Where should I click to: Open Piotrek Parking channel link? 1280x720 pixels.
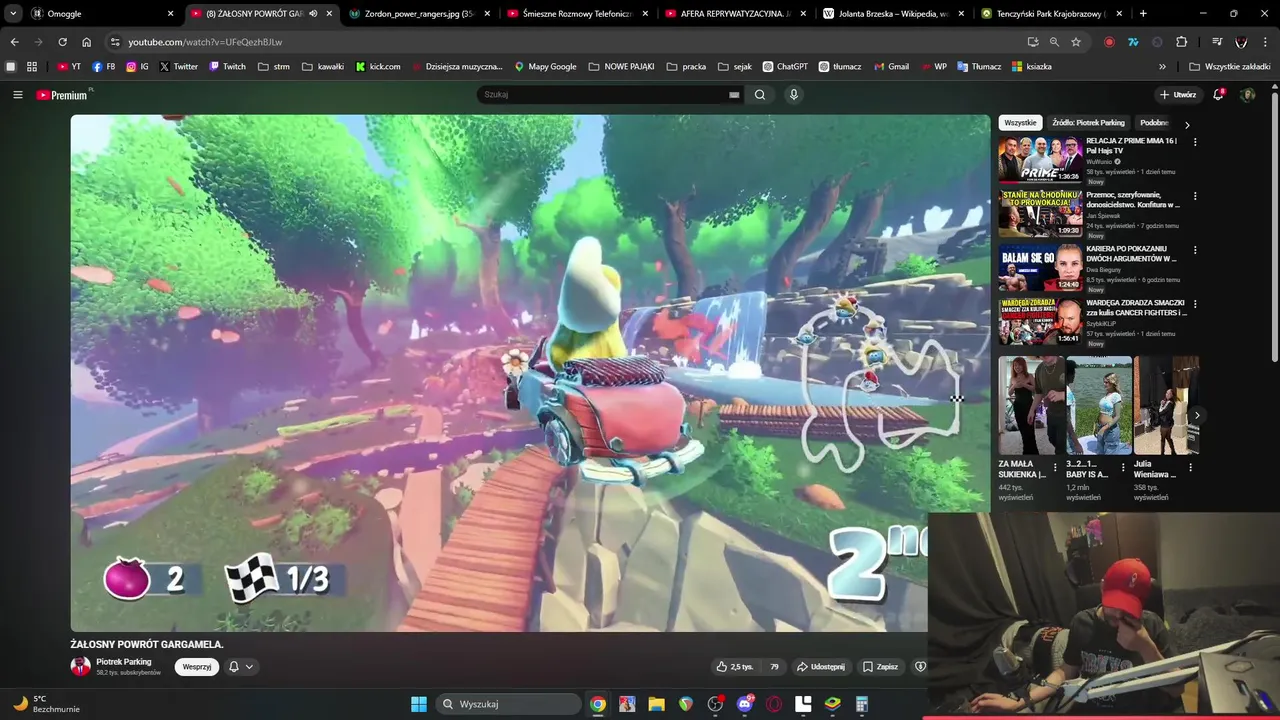click(124, 662)
